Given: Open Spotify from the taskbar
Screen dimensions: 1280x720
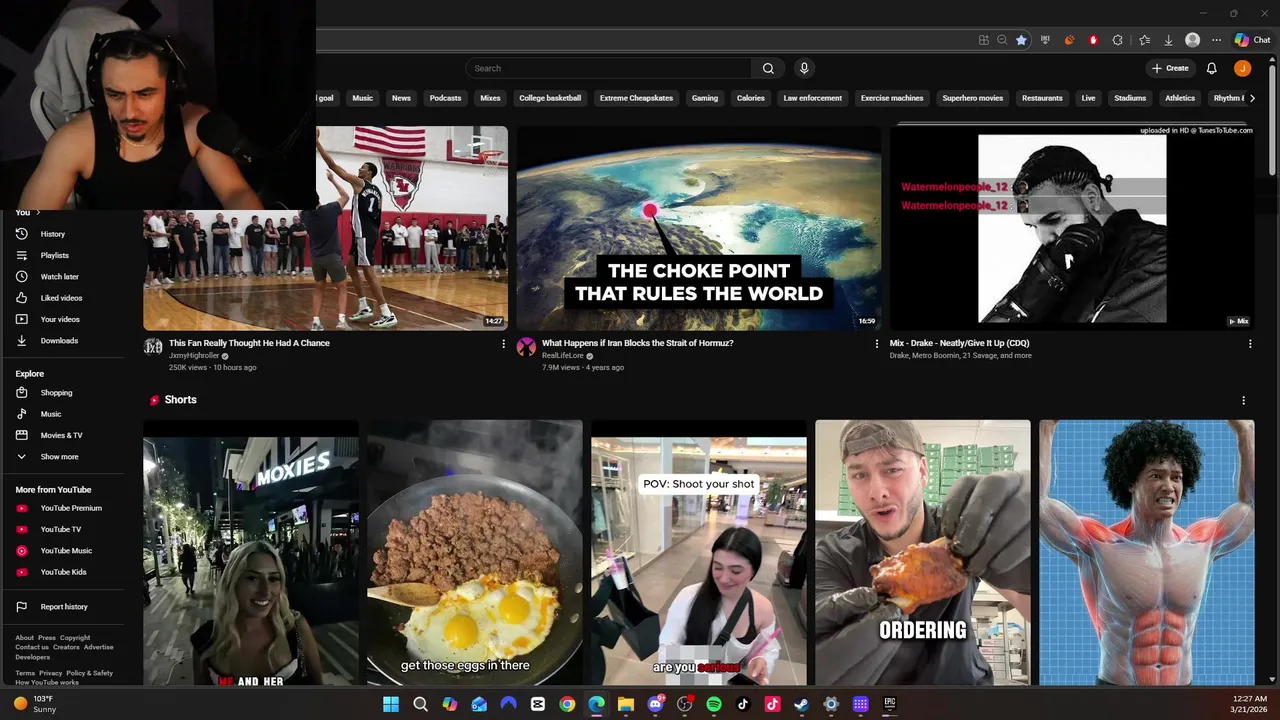Looking at the screenshot, I should pos(714,704).
